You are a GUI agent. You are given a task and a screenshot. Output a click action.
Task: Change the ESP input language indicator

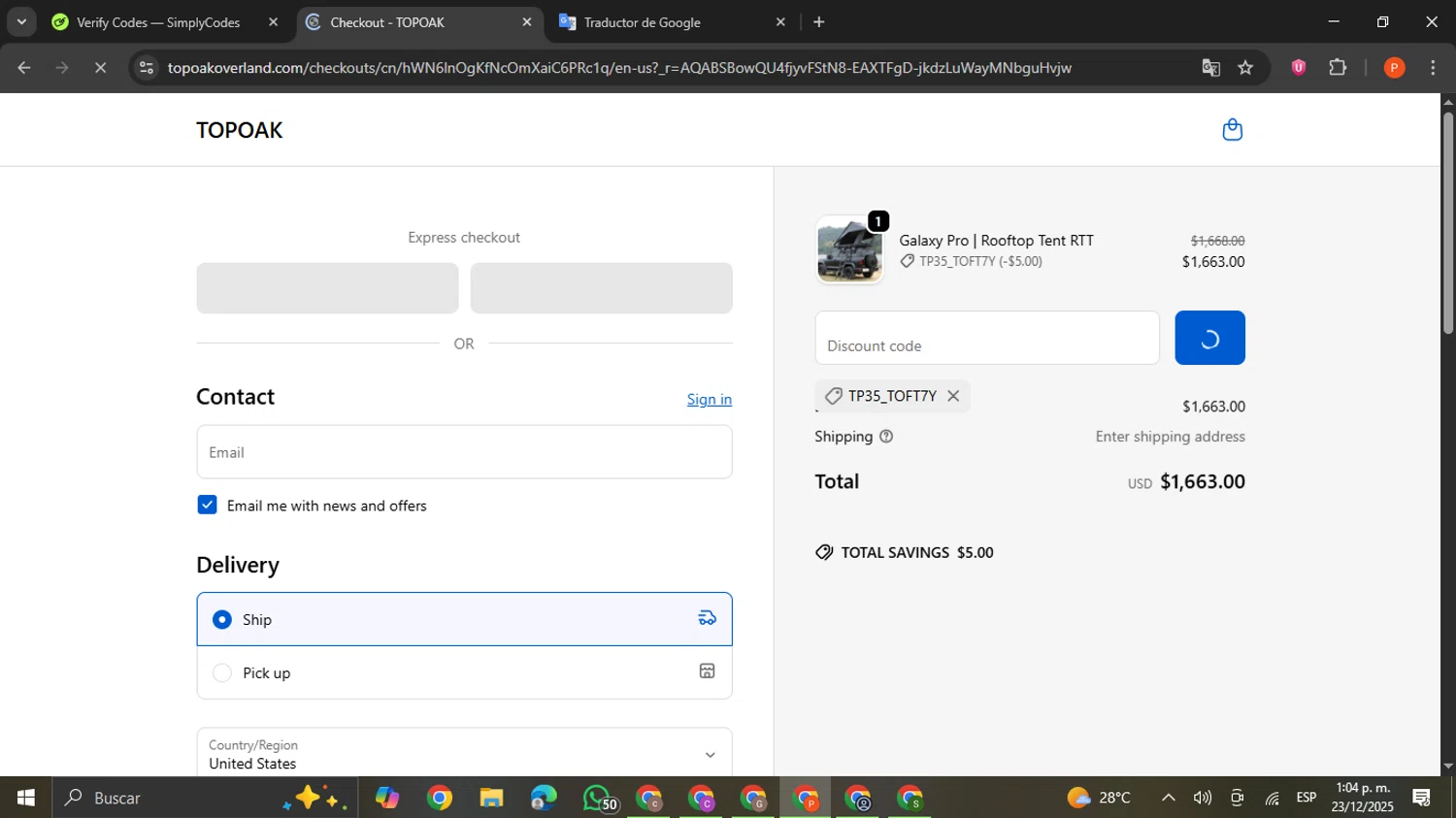(x=1307, y=798)
